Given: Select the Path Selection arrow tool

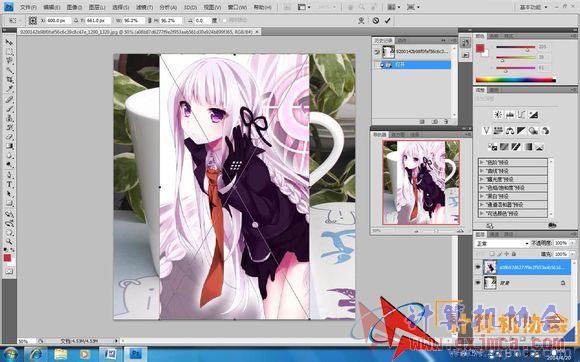Looking at the screenshot, I should point(9,194).
